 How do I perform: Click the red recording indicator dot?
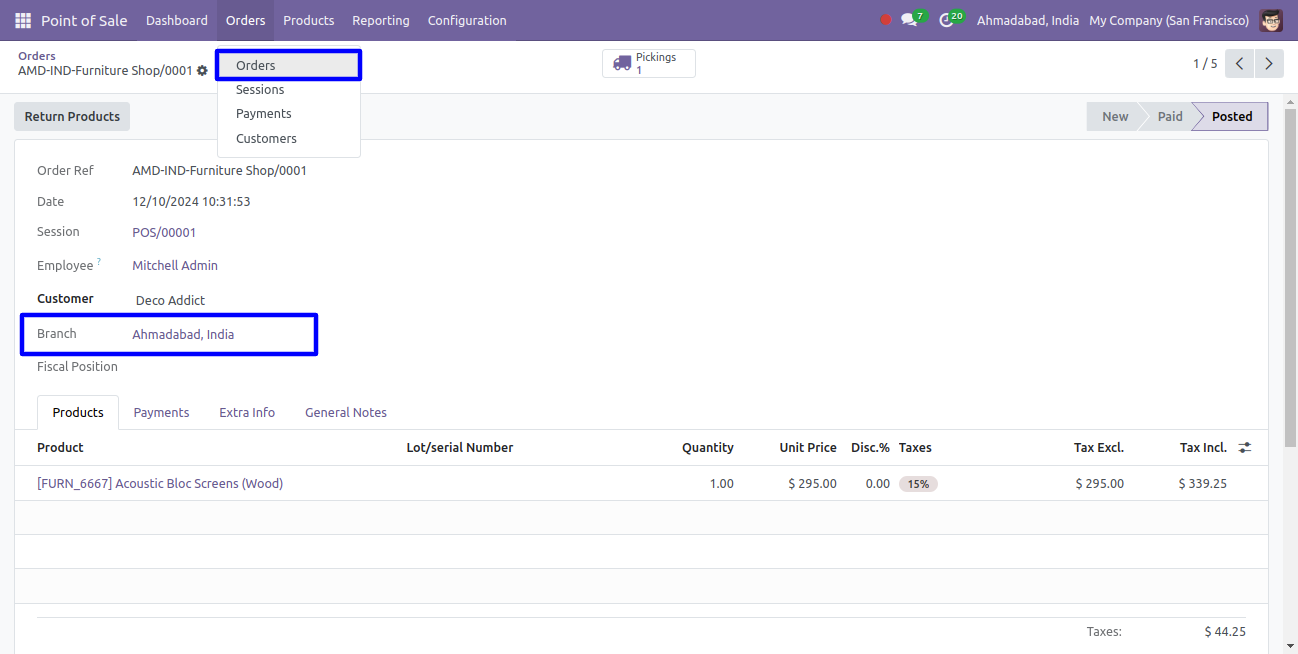pos(885,20)
